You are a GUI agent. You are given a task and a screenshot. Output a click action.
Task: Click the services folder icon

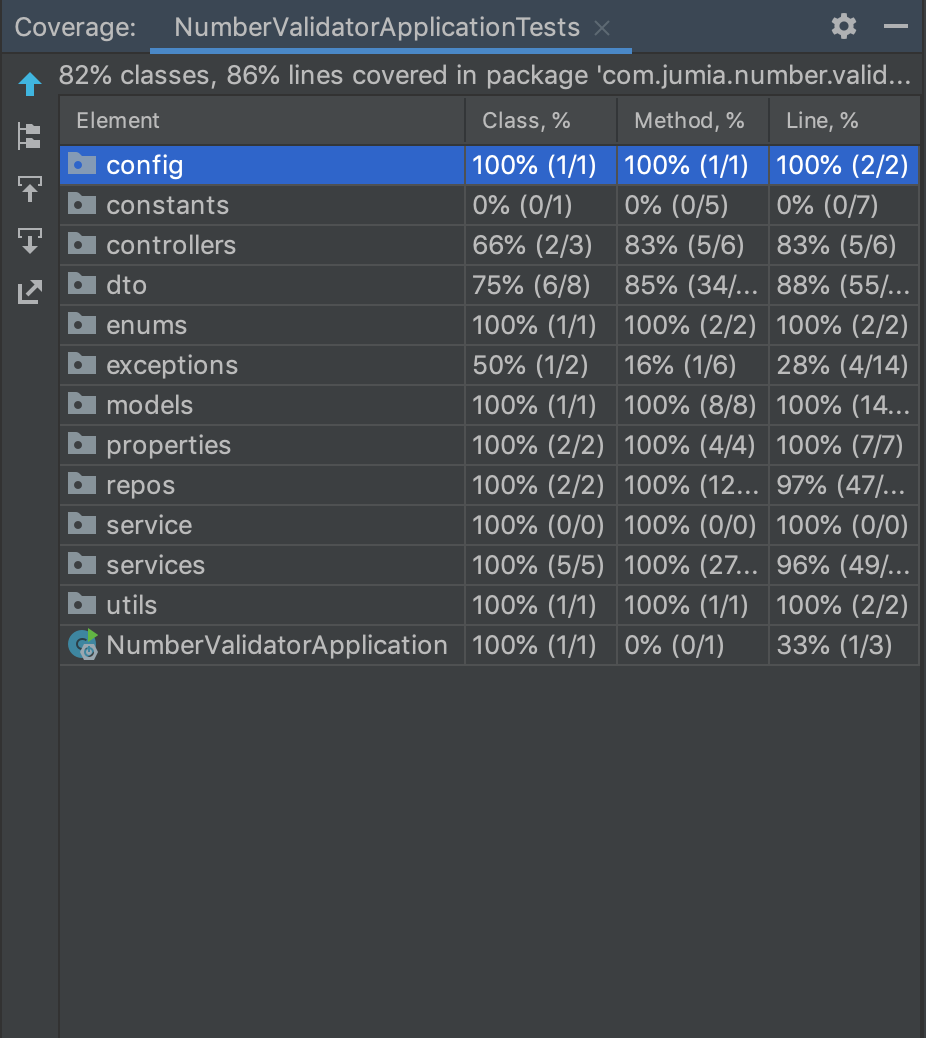82,563
